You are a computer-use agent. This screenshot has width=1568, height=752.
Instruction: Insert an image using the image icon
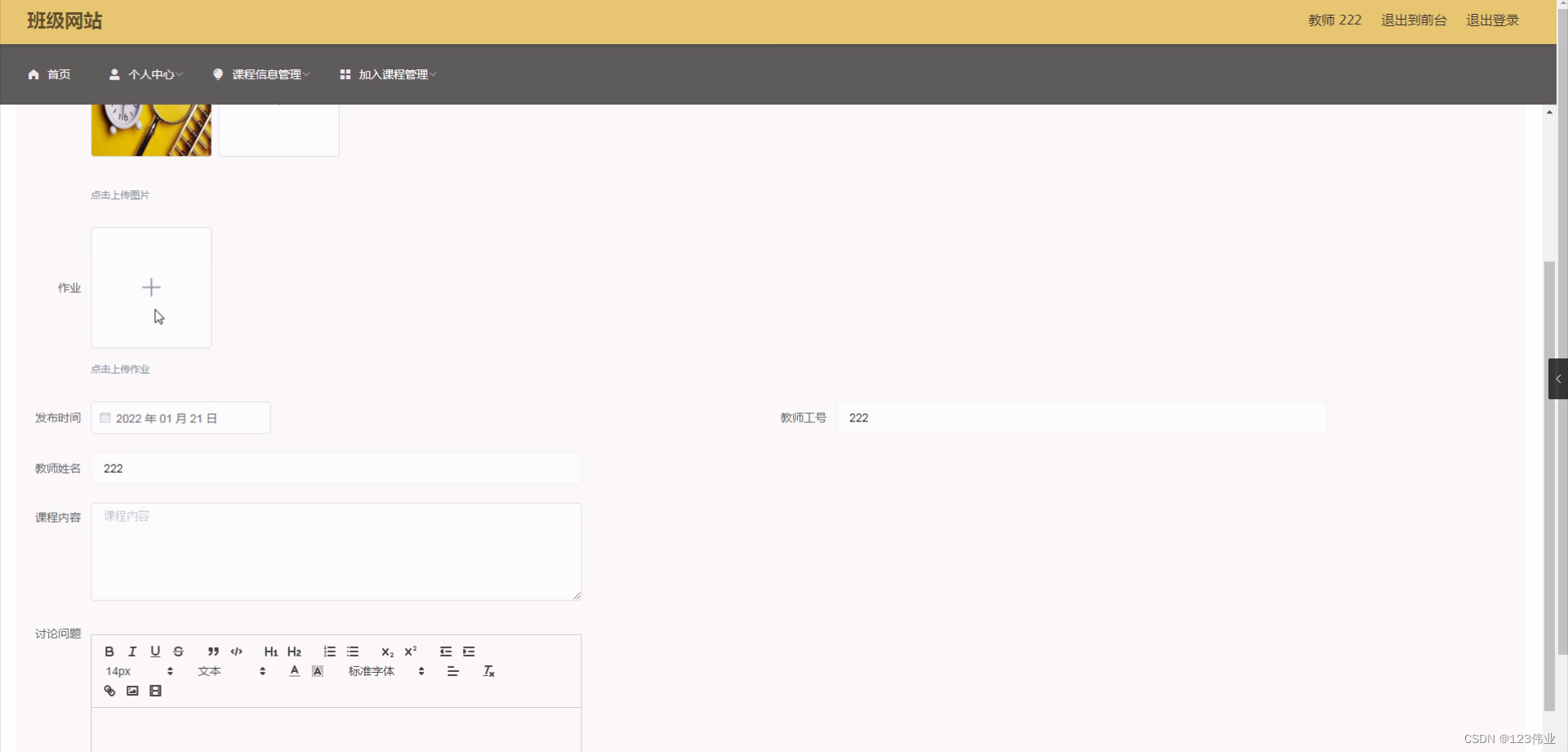pyautogui.click(x=132, y=690)
